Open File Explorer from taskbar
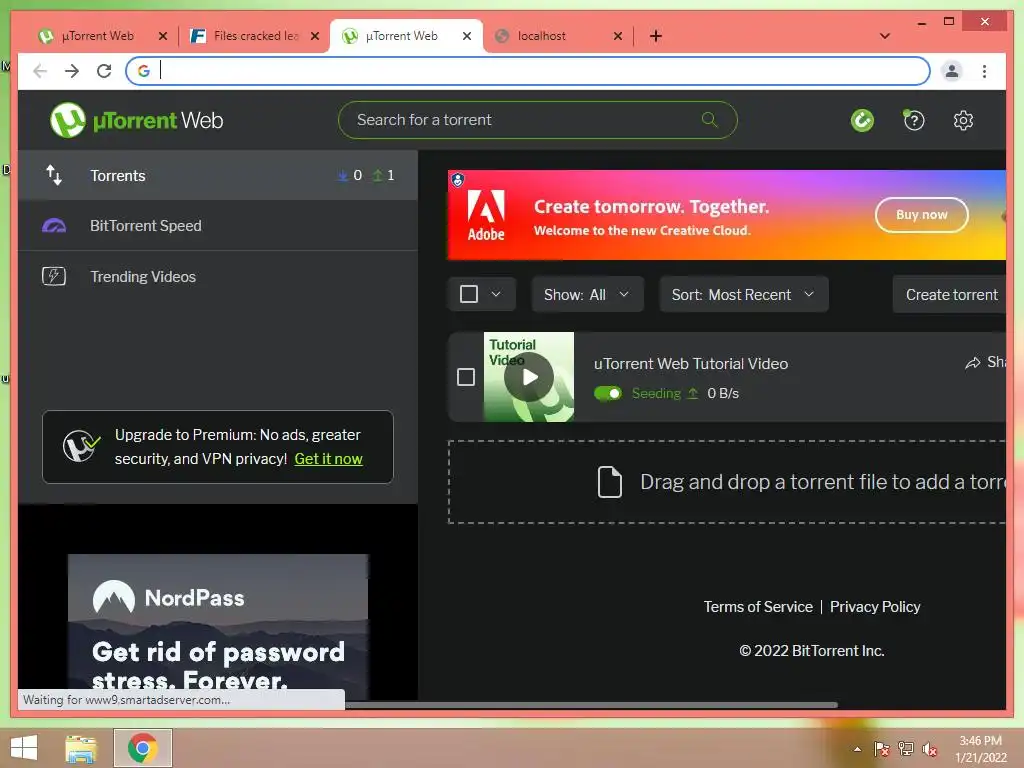The height and width of the screenshot is (768, 1024). [81, 748]
